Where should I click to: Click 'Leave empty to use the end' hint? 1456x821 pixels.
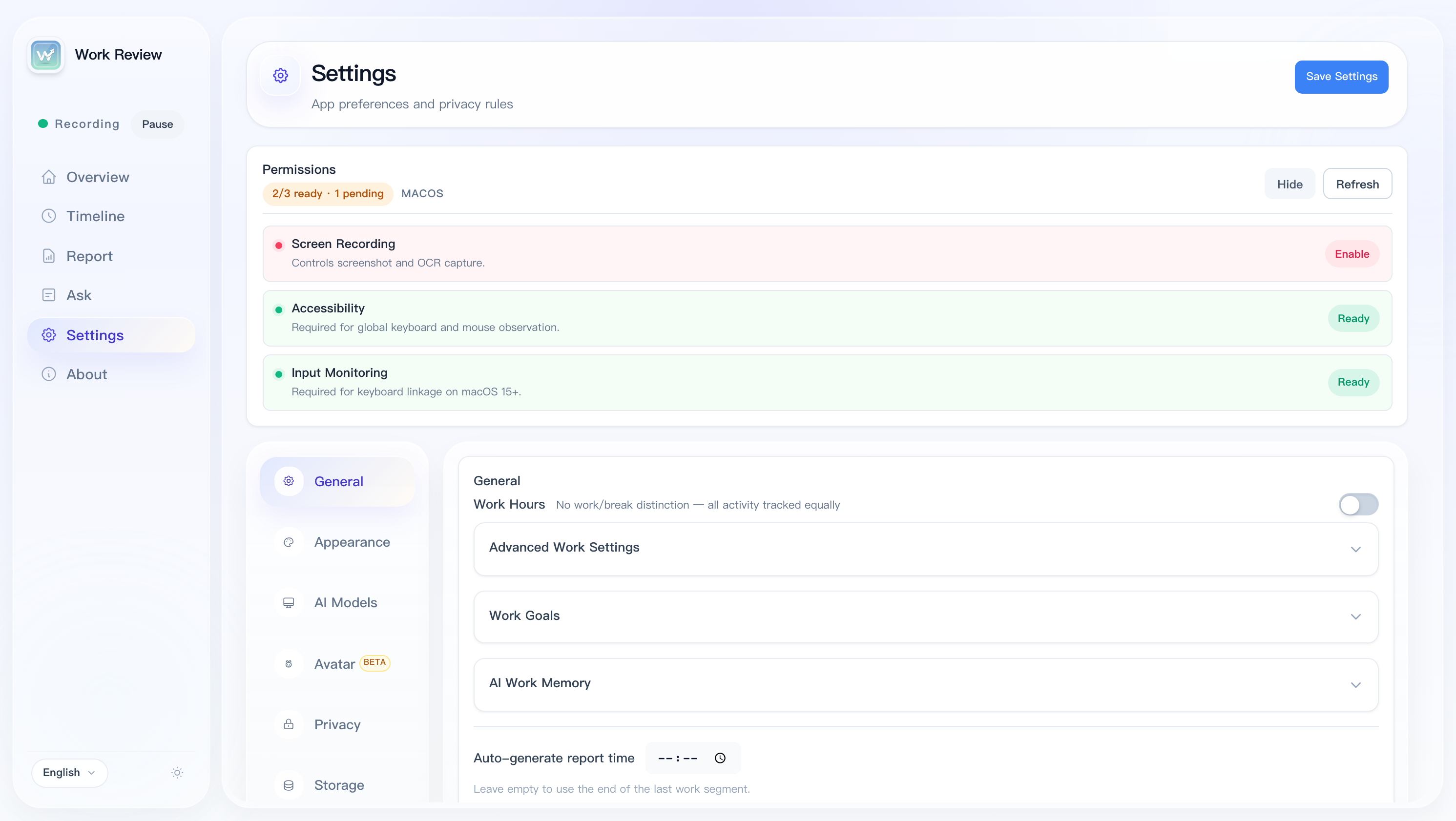pos(612,789)
